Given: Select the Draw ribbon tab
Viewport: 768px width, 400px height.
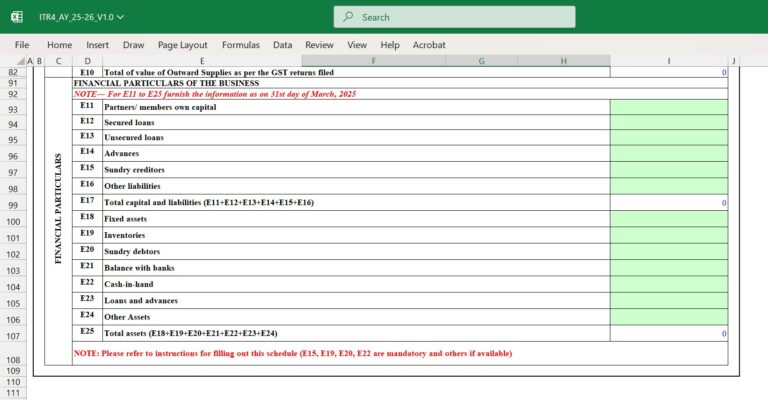Looking at the screenshot, I should pos(134,45).
